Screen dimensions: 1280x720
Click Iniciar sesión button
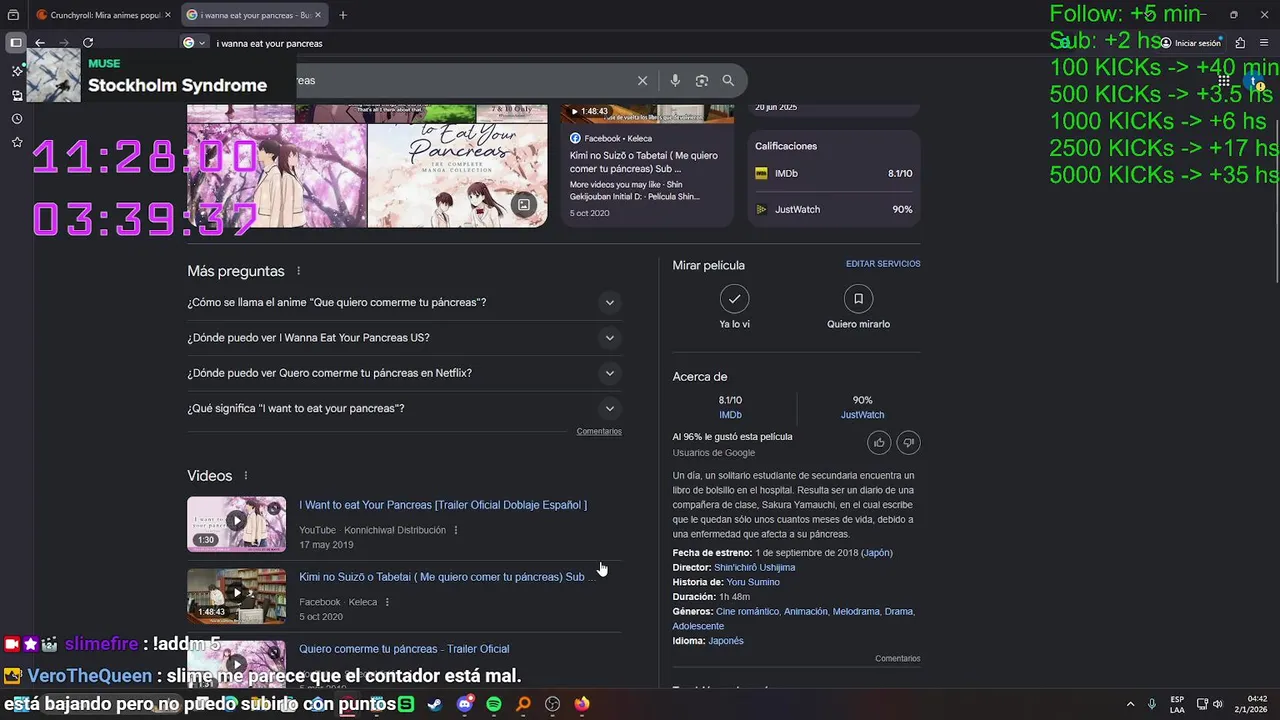tap(1191, 43)
